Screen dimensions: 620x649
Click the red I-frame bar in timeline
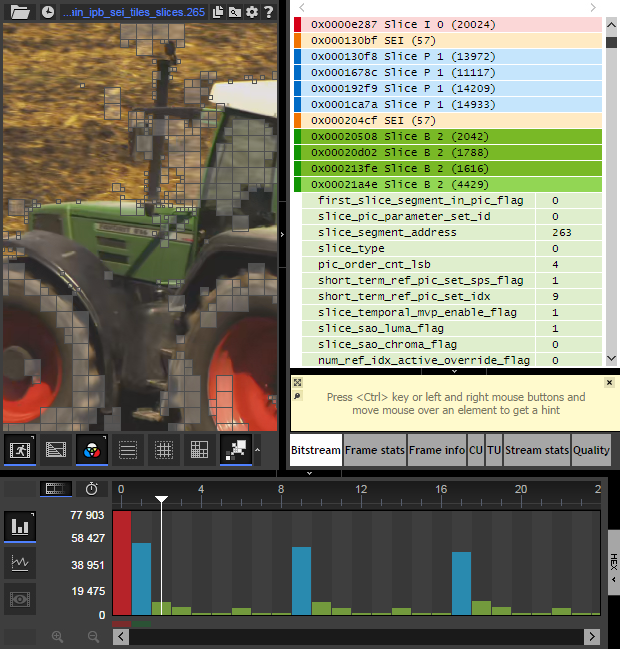122,563
